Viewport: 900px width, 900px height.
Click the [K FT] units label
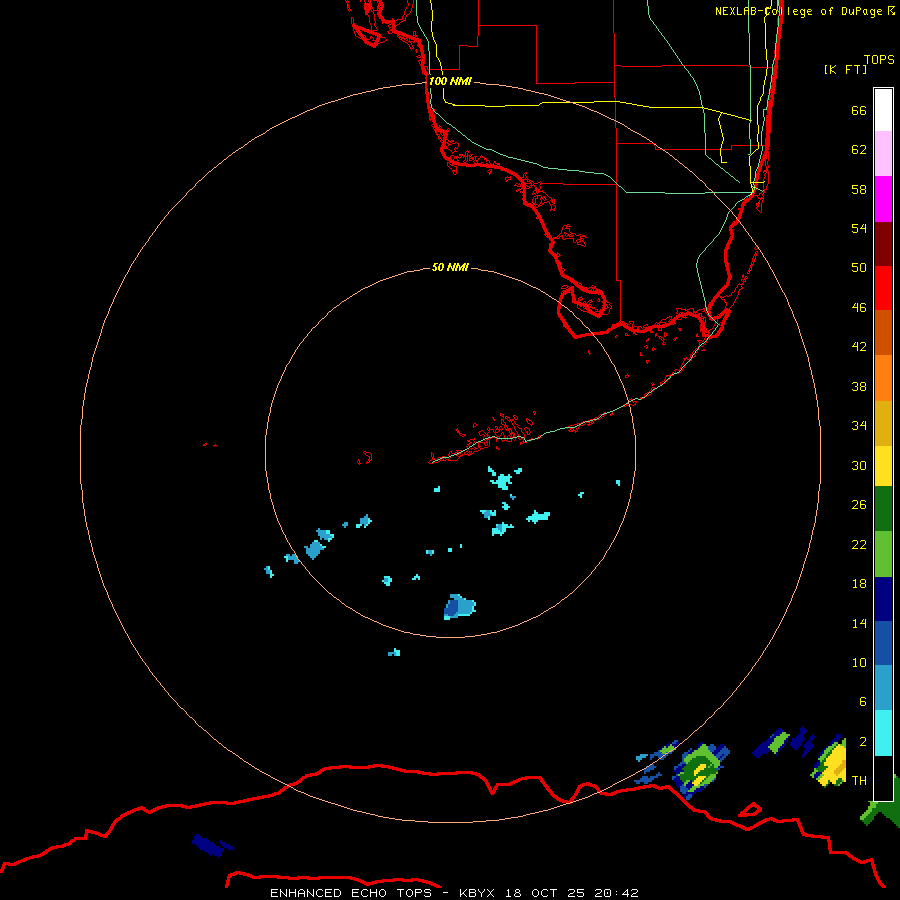point(845,69)
